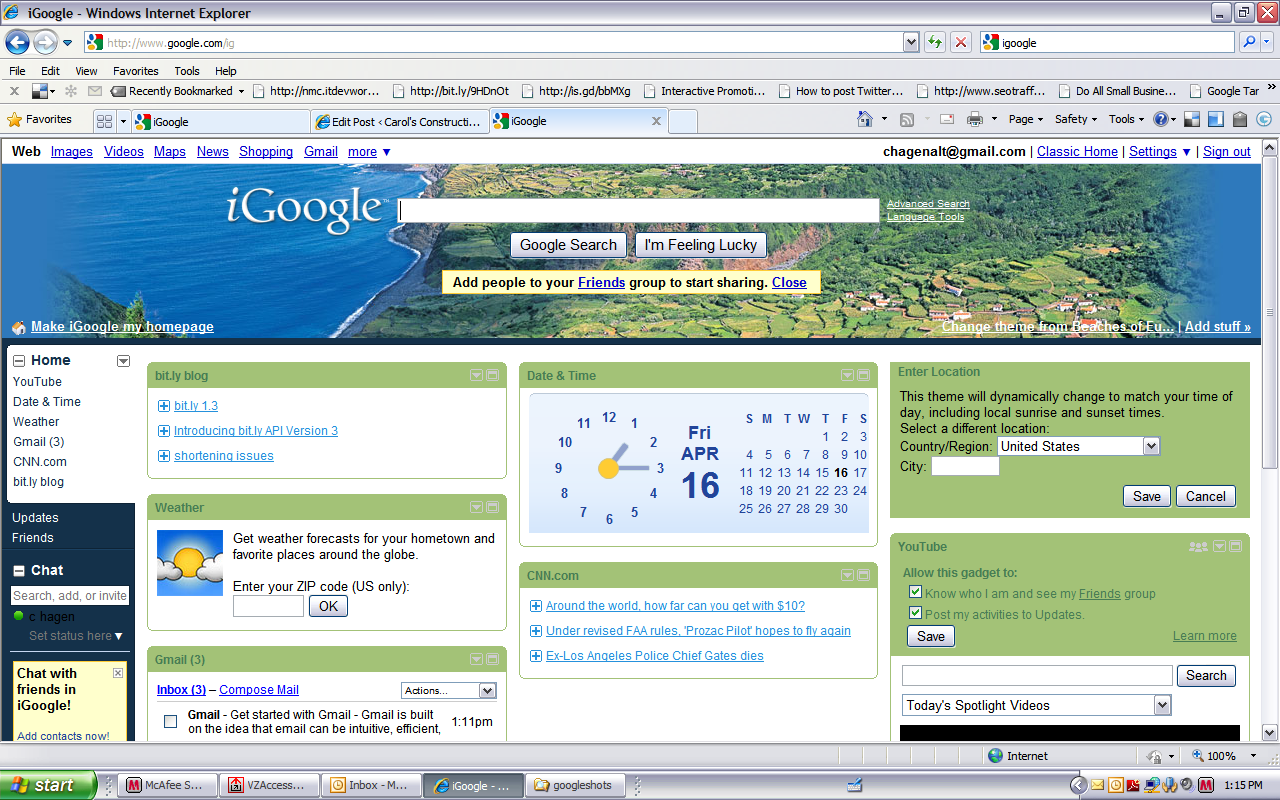The height and width of the screenshot is (800, 1280).
Task: Click the Refresh page icon
Action: [935, 42]
